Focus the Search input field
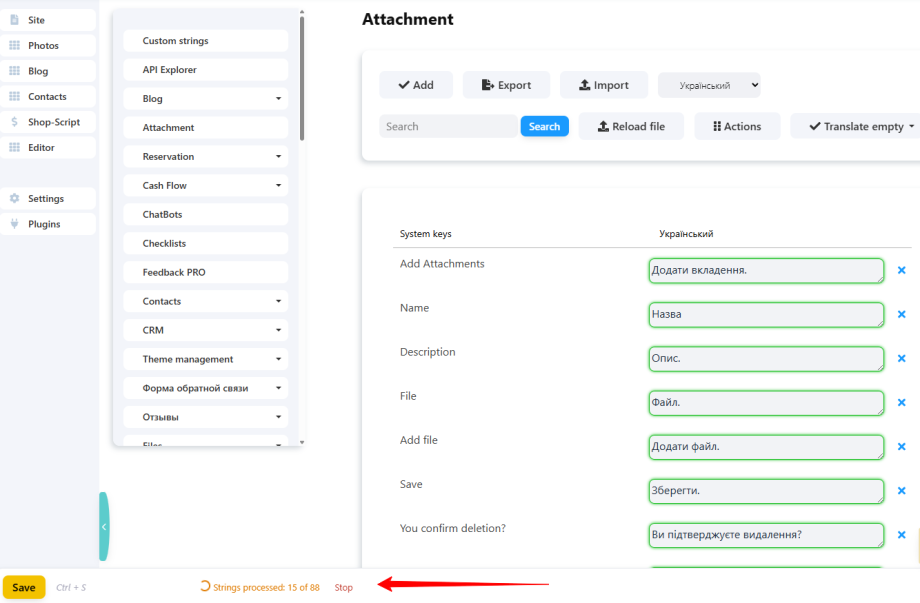Viewport: 920px width, 603px height. click(x=449, y=126)
